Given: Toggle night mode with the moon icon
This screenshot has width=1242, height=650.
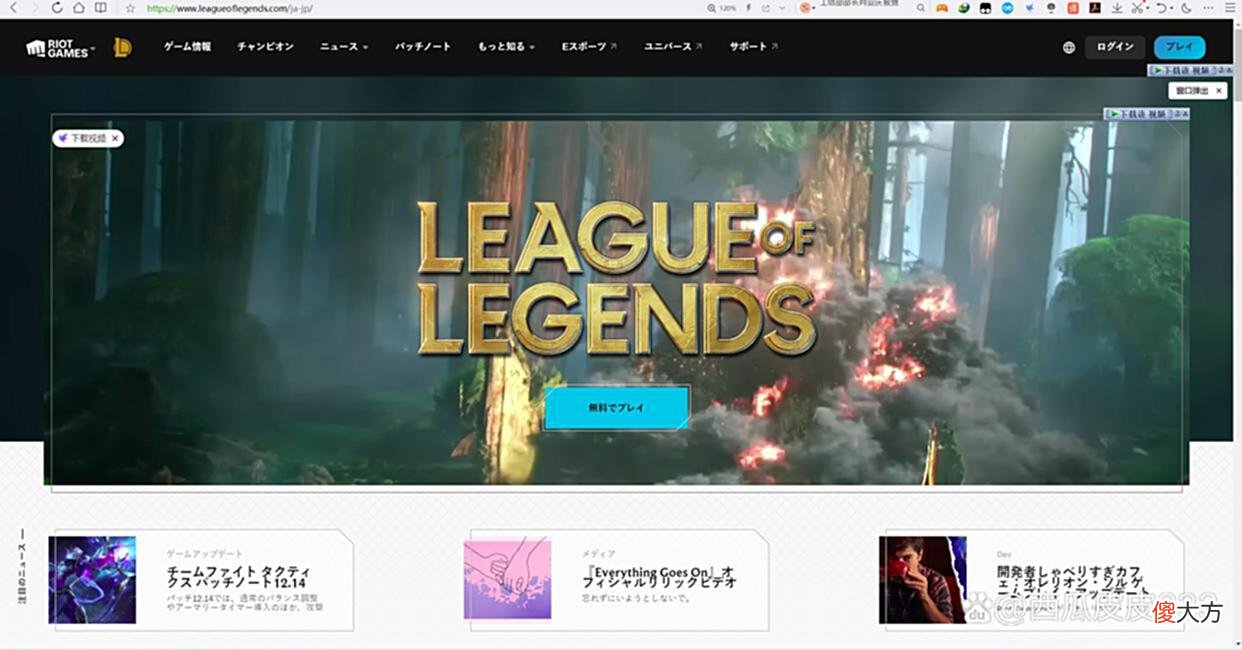Looking at the screenshot, I should click(1187, 8).
